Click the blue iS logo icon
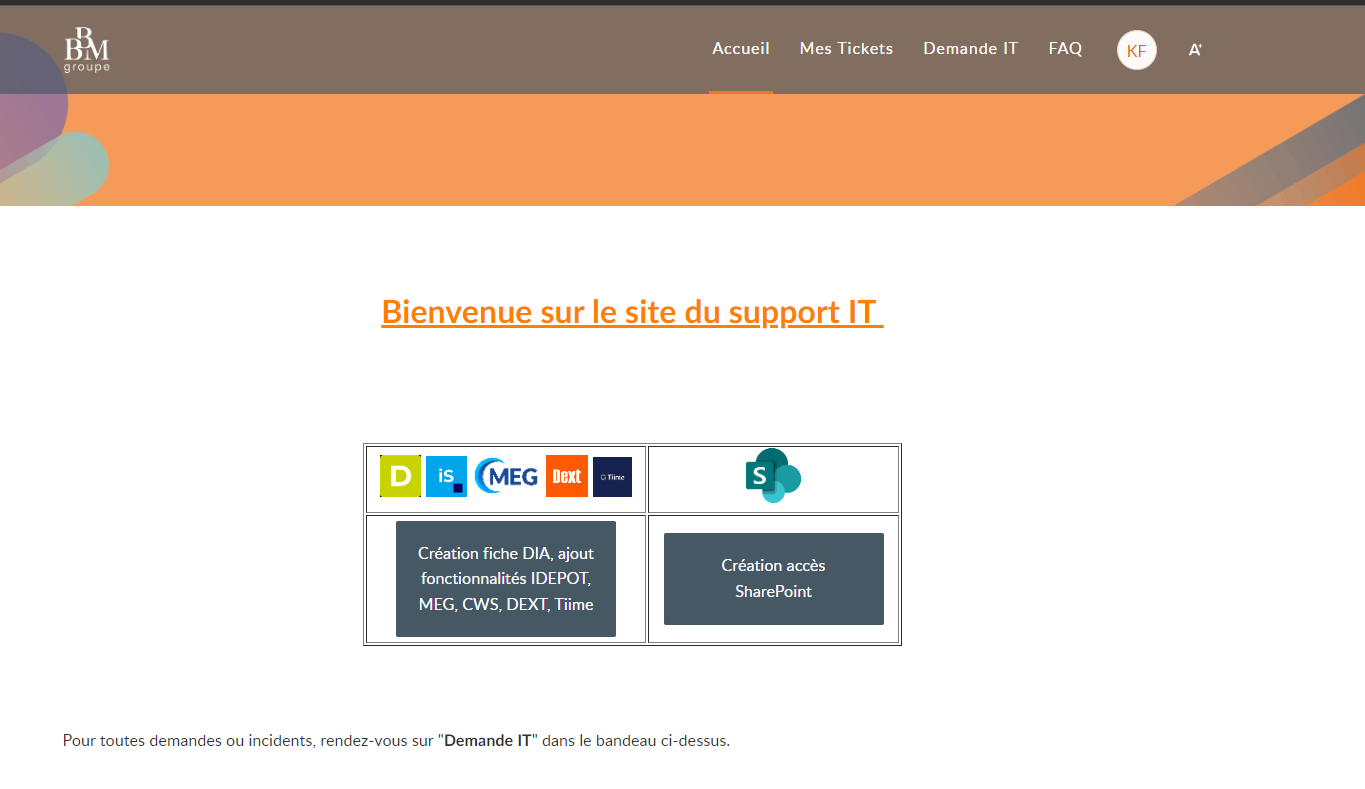Screen dimensions: 1365x789 tap(446, 476)
